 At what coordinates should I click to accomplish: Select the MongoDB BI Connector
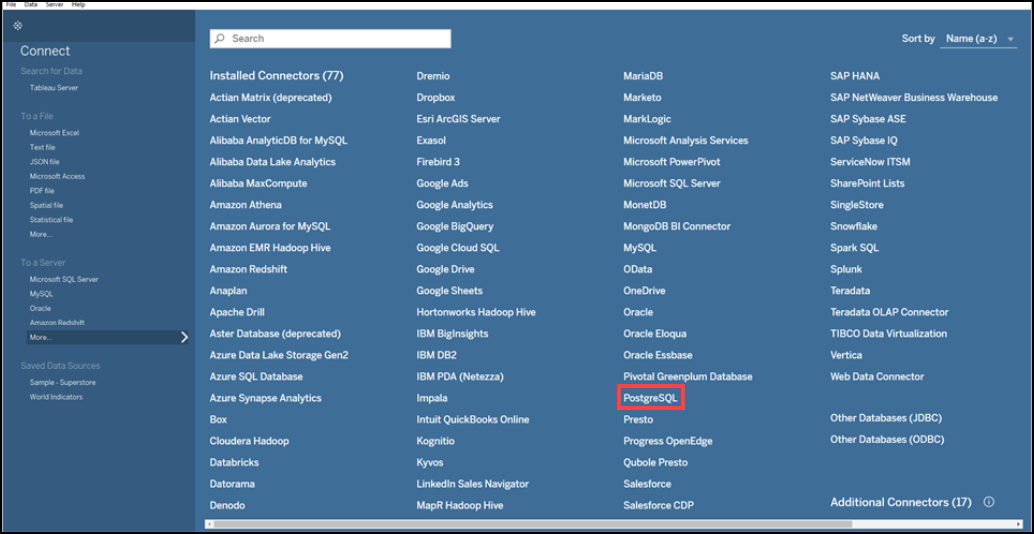(677, 227)
